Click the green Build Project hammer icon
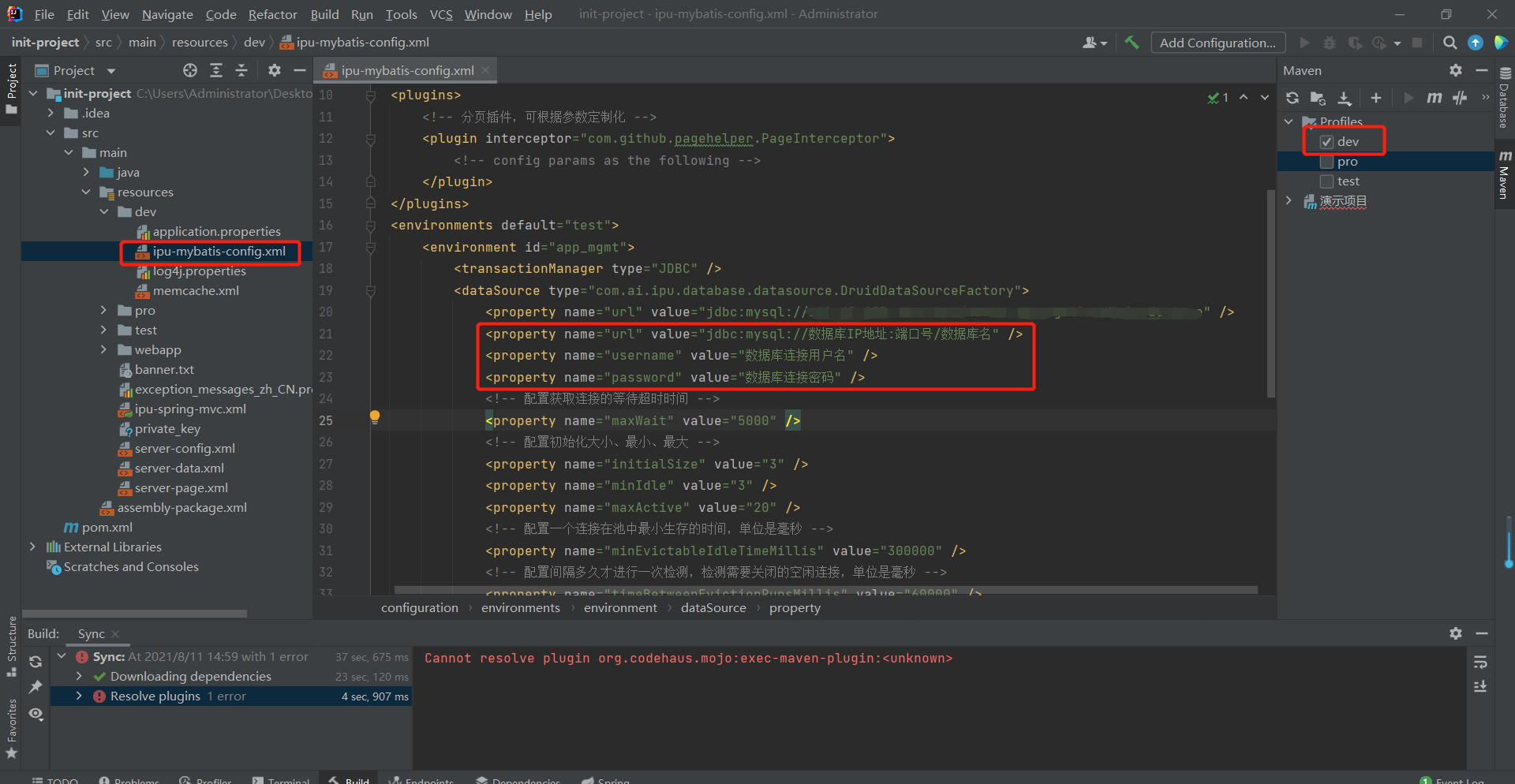This screenshot has height=784, width=1515. click(x=1132, y=43)
